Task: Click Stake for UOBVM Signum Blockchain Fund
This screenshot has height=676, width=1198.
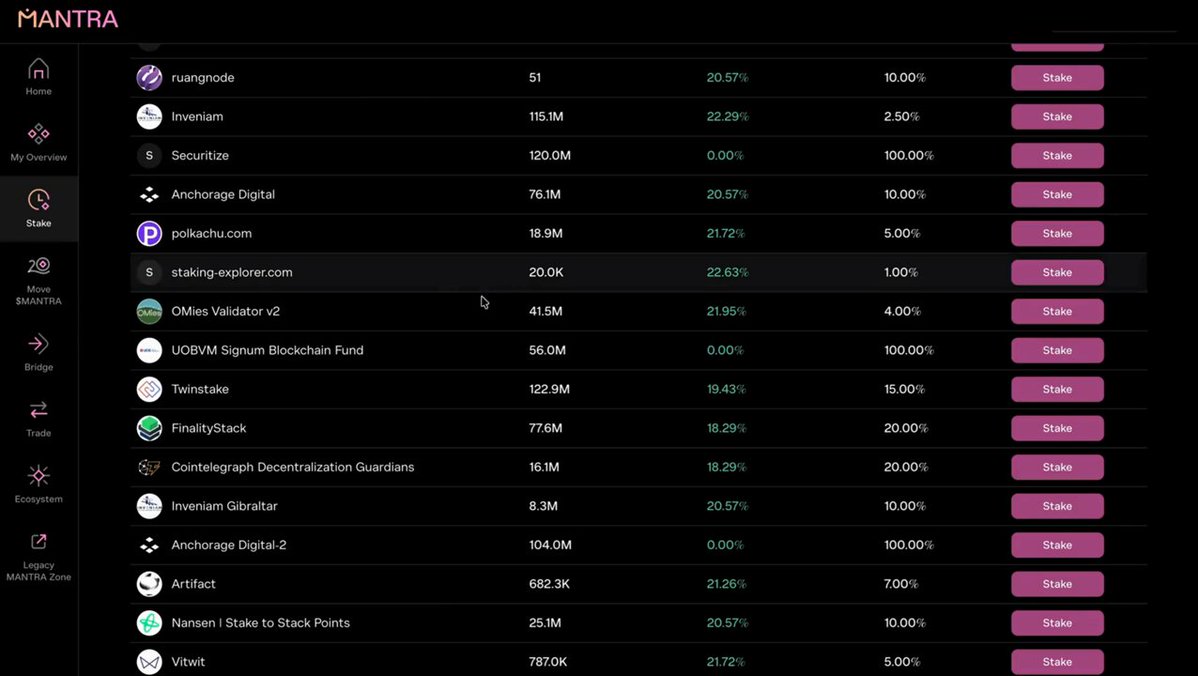Action: pos(1057,350)
